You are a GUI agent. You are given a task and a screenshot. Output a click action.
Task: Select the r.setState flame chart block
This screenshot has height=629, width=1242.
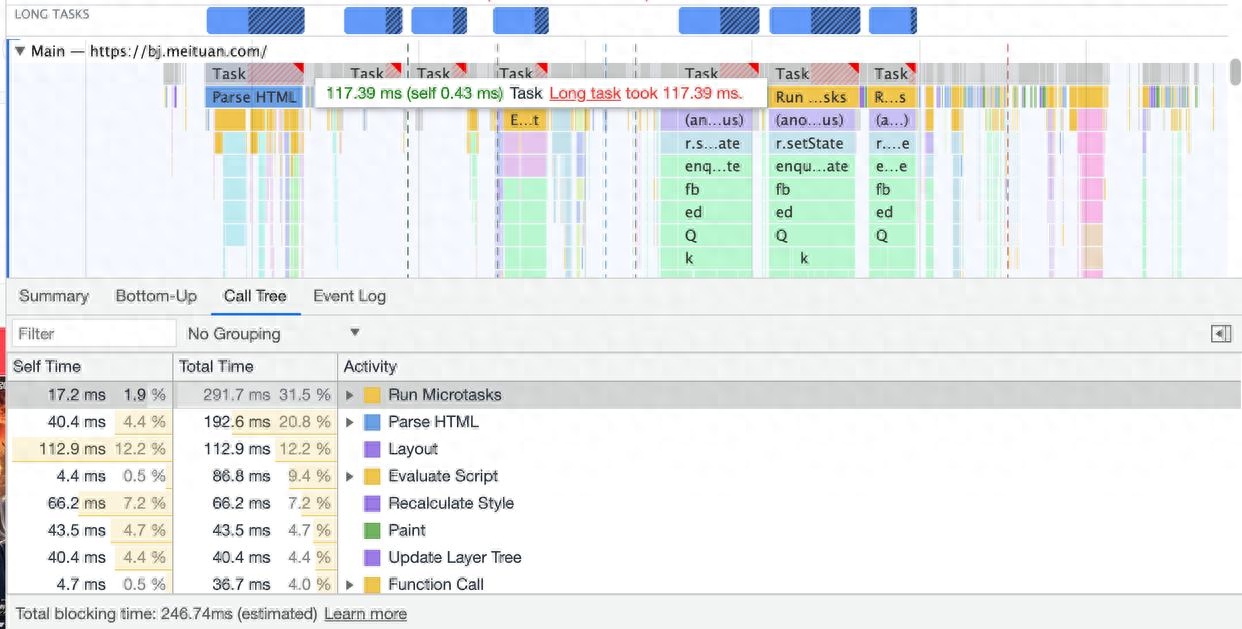point(810,143)
